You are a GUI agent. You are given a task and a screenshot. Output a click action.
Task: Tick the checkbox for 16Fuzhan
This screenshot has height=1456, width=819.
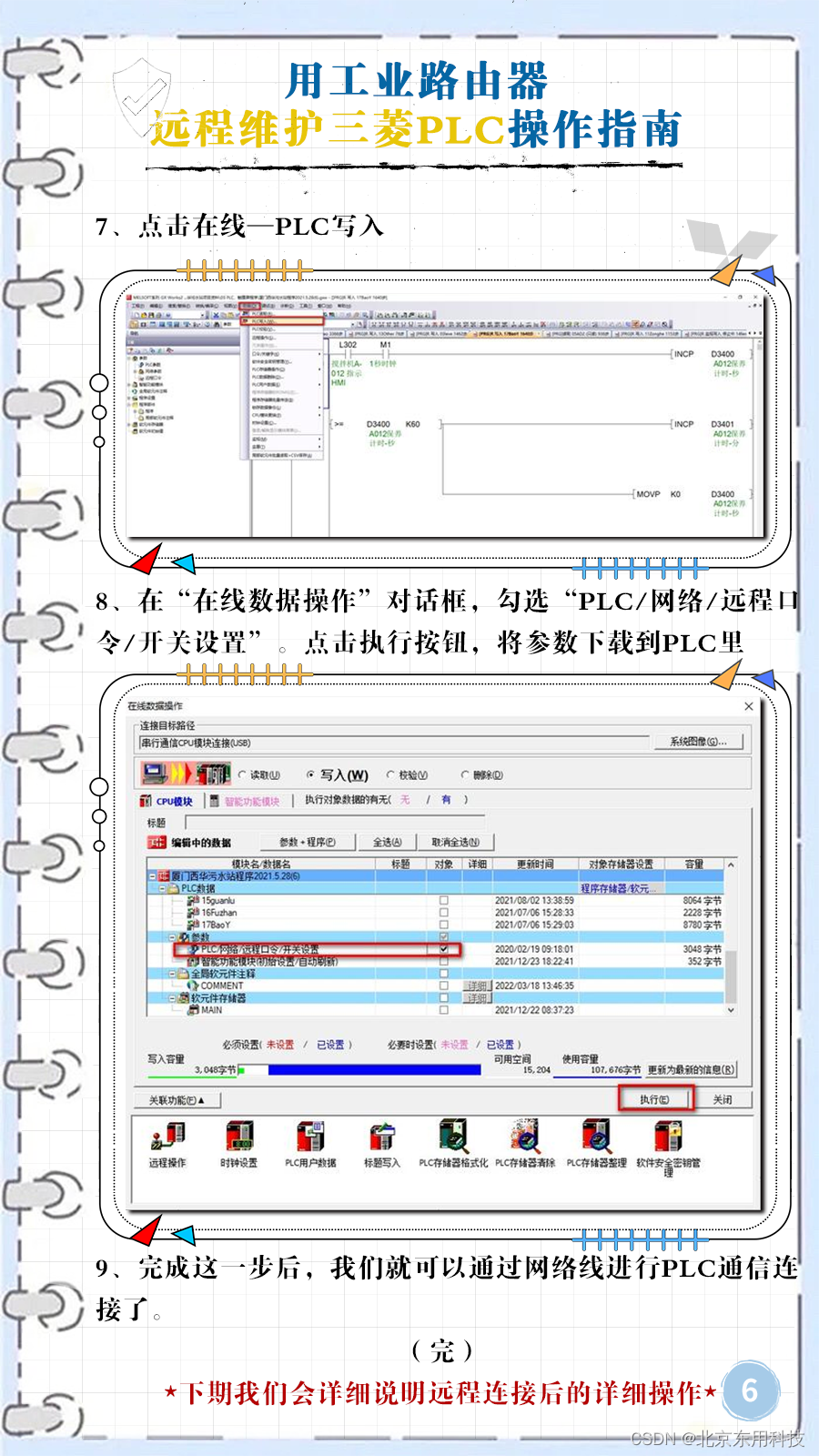444,912
